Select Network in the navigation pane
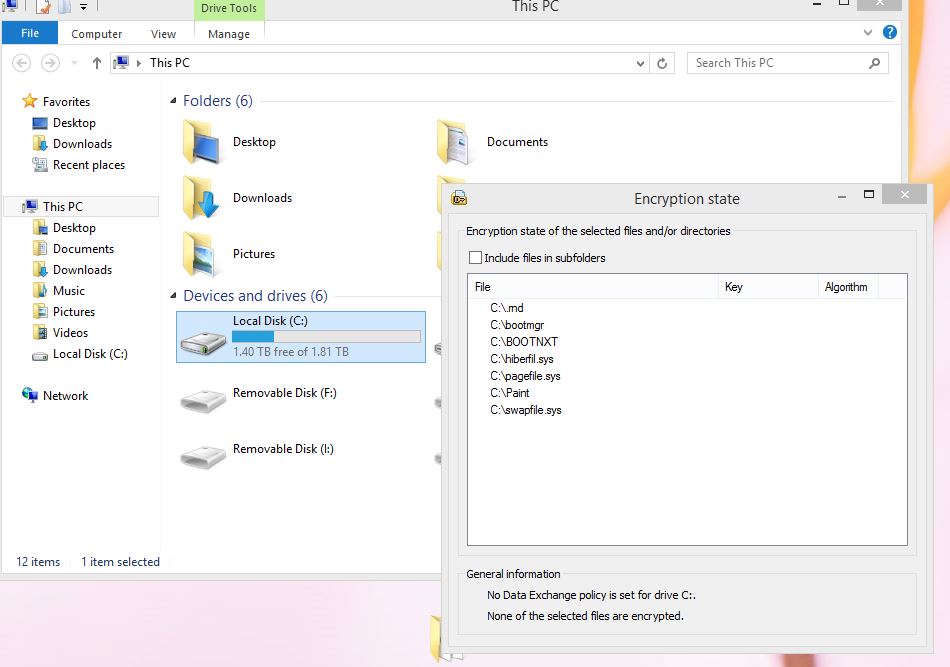This screenshot has width=950, height=667. click(65, 396)
